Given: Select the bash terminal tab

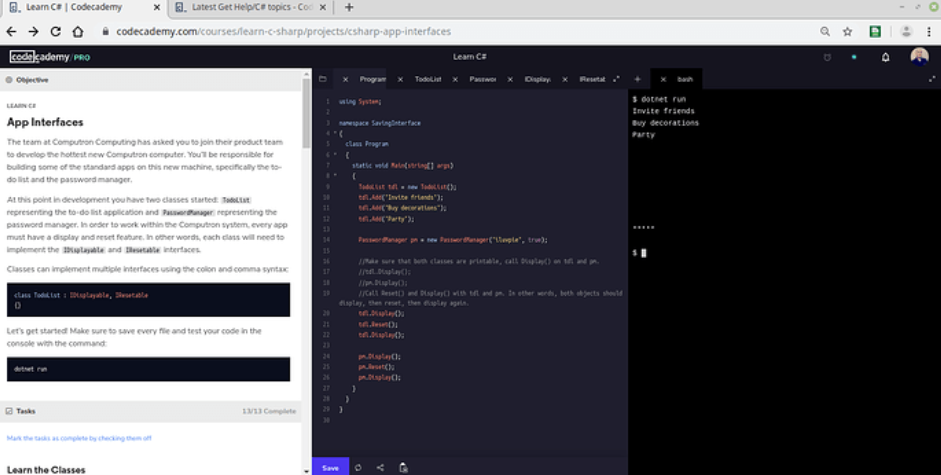Looking at the screenshot, I should point(685,79).
